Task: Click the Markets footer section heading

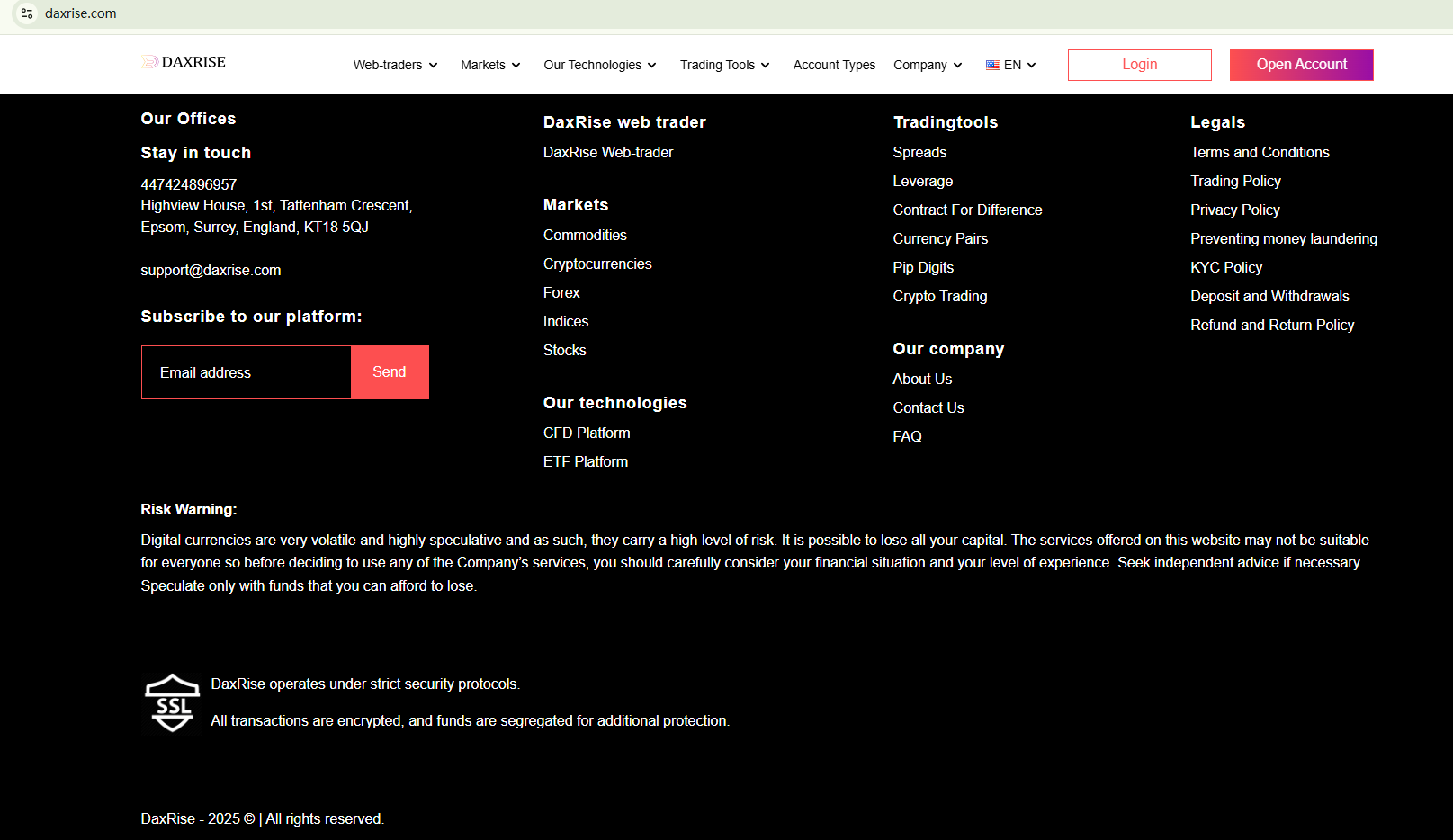Action: [x=576, y=205]
